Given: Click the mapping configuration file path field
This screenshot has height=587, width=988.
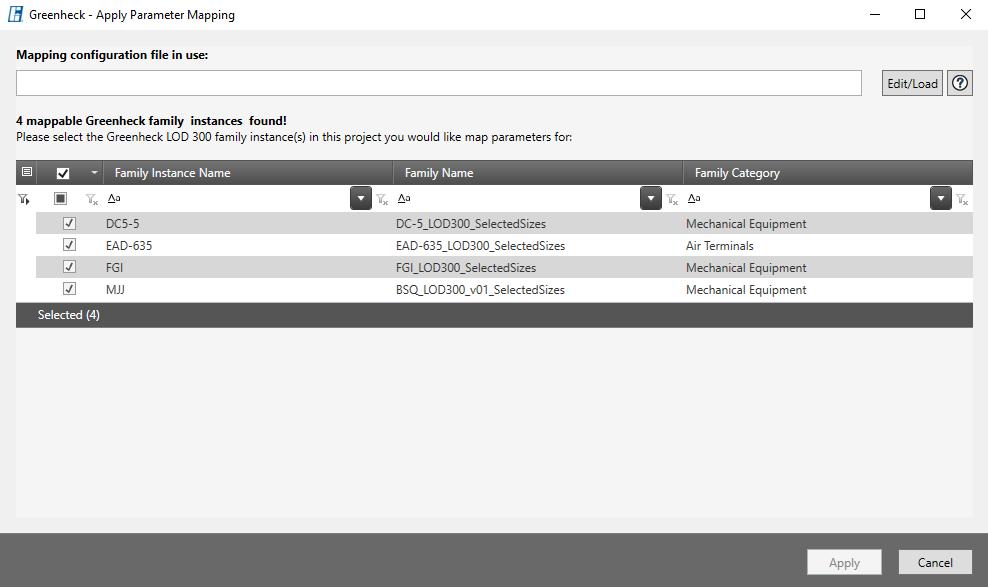Looking at the screenshot, I should [438, 83].
